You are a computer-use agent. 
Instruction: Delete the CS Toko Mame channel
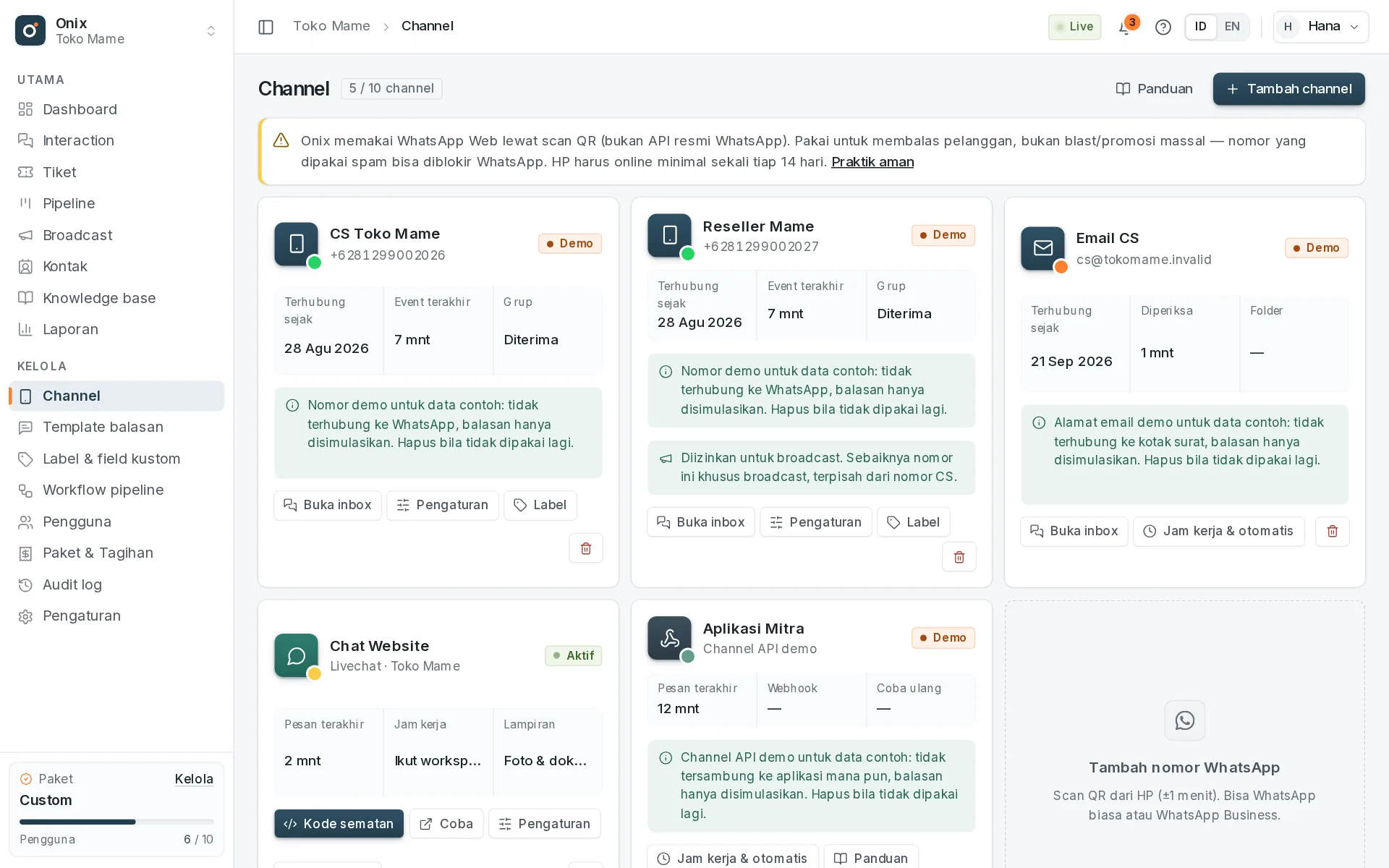coord(585,548)
